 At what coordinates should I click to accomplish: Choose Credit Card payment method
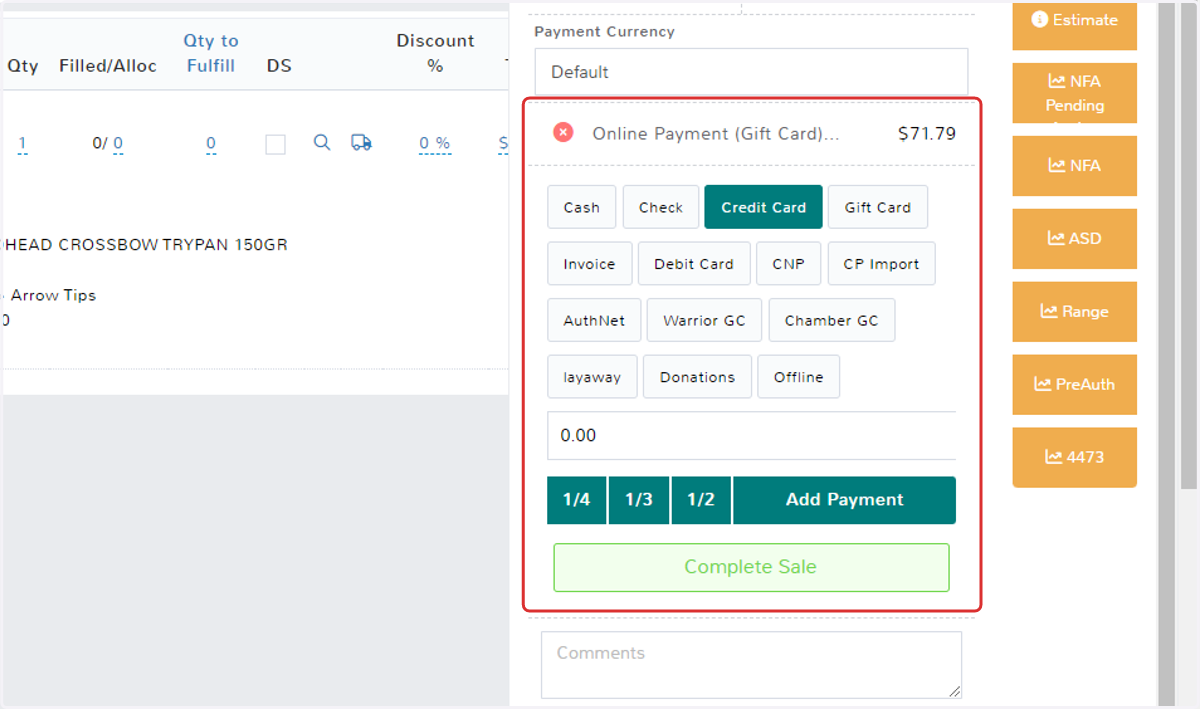pyautogui.click(x=764, y=207)
